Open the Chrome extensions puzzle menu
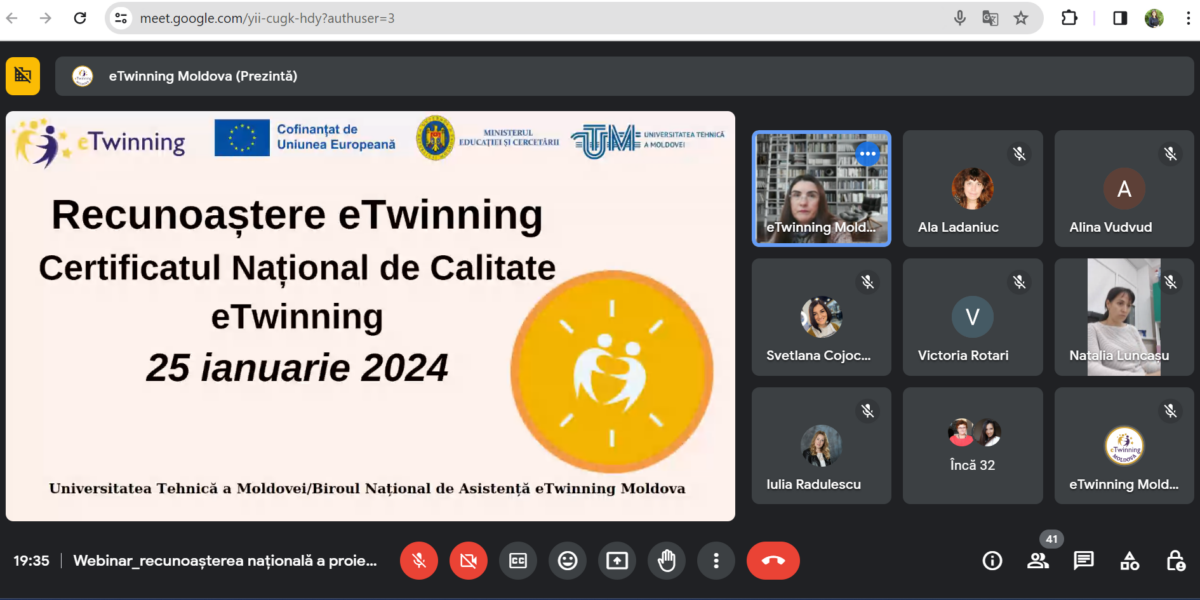The image size is (1200, 600). 1069,18
